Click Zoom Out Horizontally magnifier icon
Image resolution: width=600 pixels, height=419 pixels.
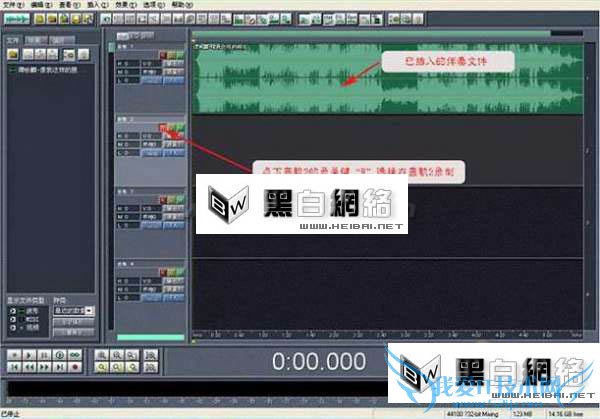tap(117, 355)
